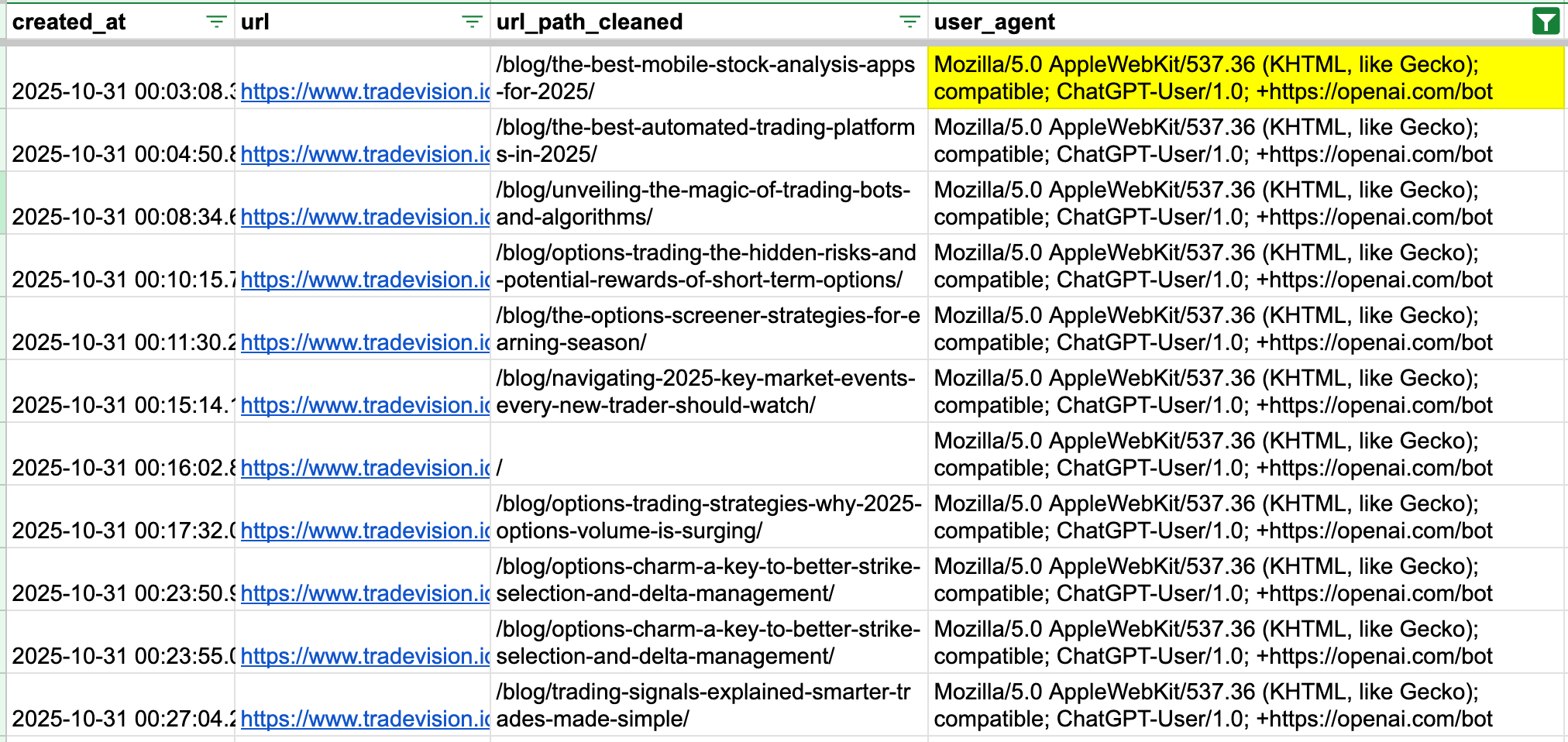Image resolution: width=1568 pixels, height=742 pixels.
Task: Open the url column filter menu
Action: (x=472, y=22)
